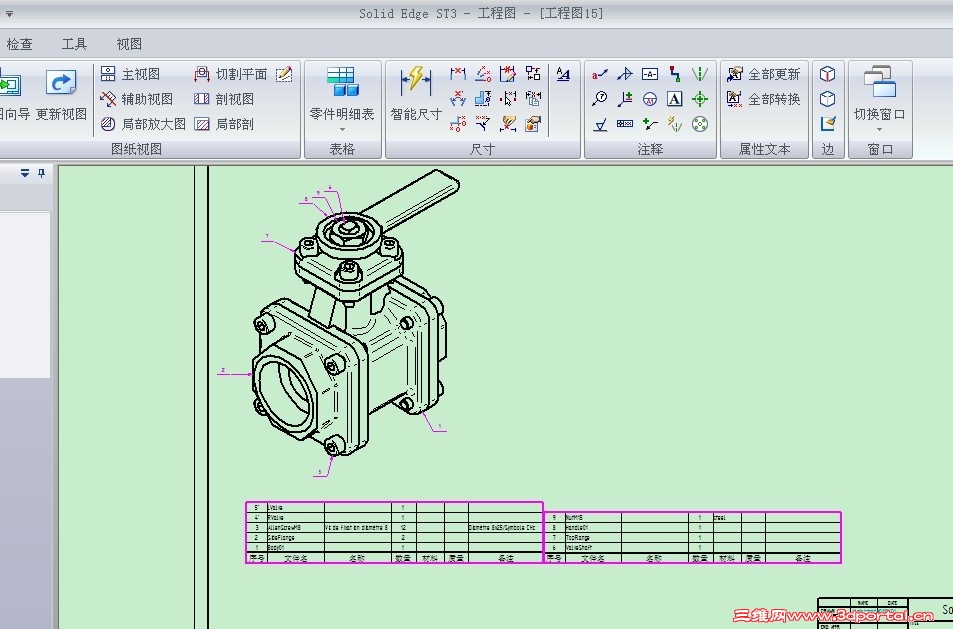The image size is (953, 629).
Task: Choose the 局部放大图 detail view command
Action: click(143, 124)
